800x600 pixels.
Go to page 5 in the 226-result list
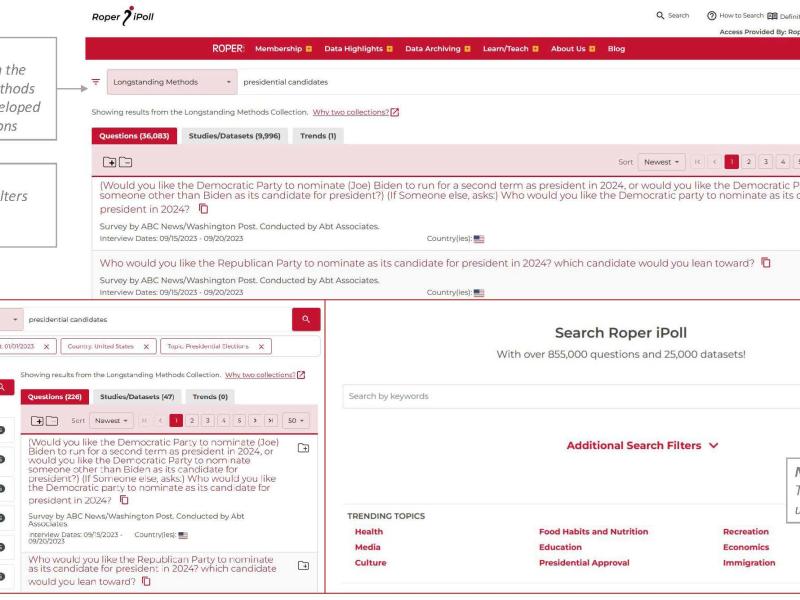pyautogui.click(x=239, y=420)
